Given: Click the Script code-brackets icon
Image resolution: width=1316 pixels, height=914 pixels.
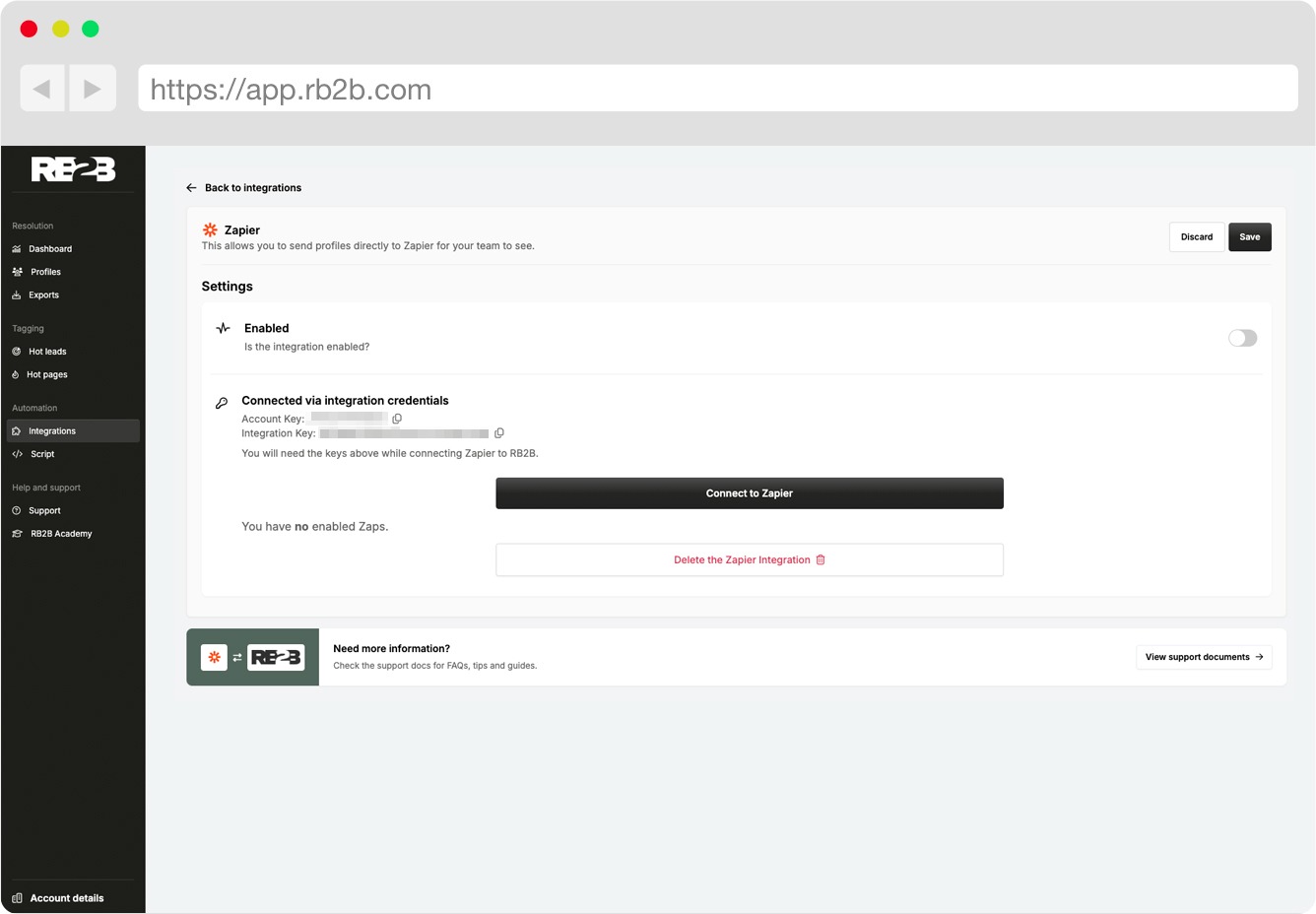Looking at the screenshot, I should click(17, 454).
